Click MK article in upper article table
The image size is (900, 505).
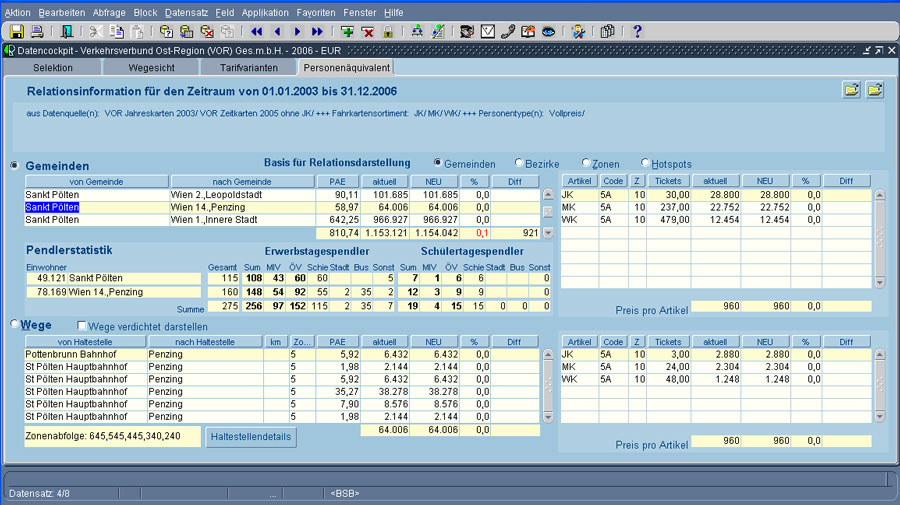coord(579,207)
